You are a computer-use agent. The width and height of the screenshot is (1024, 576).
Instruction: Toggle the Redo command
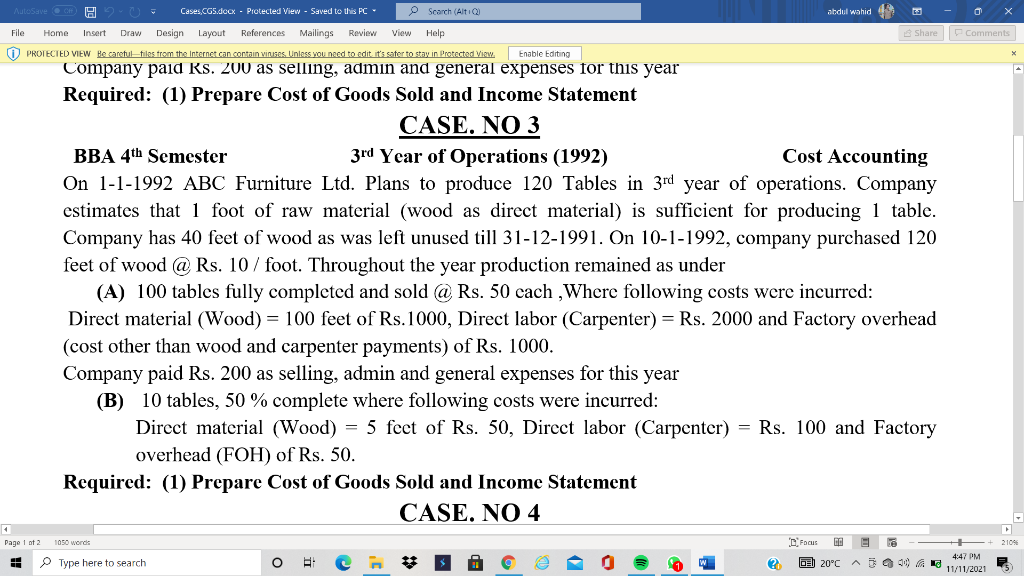[134, 10]
